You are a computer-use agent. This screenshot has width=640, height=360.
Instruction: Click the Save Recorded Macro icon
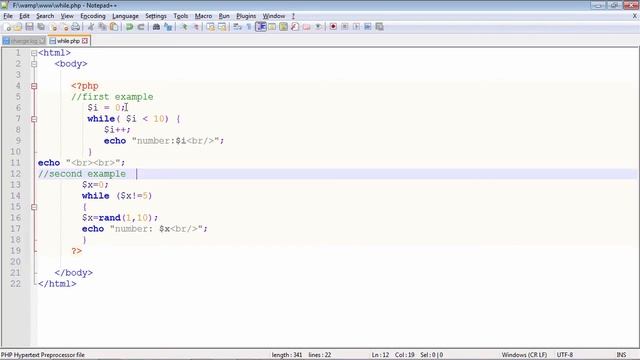[379, 27]
